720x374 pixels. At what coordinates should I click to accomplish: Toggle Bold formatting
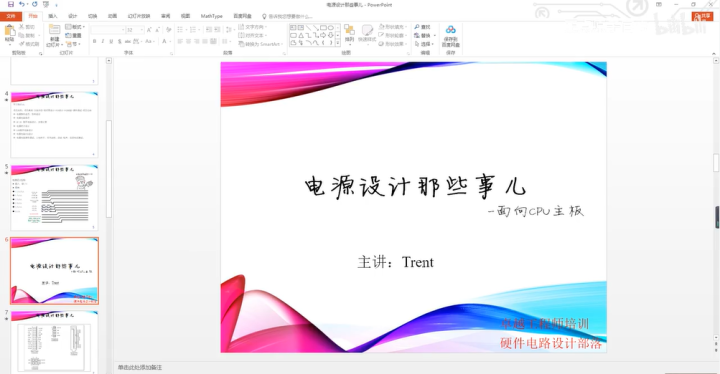click(x=95, y=41)
